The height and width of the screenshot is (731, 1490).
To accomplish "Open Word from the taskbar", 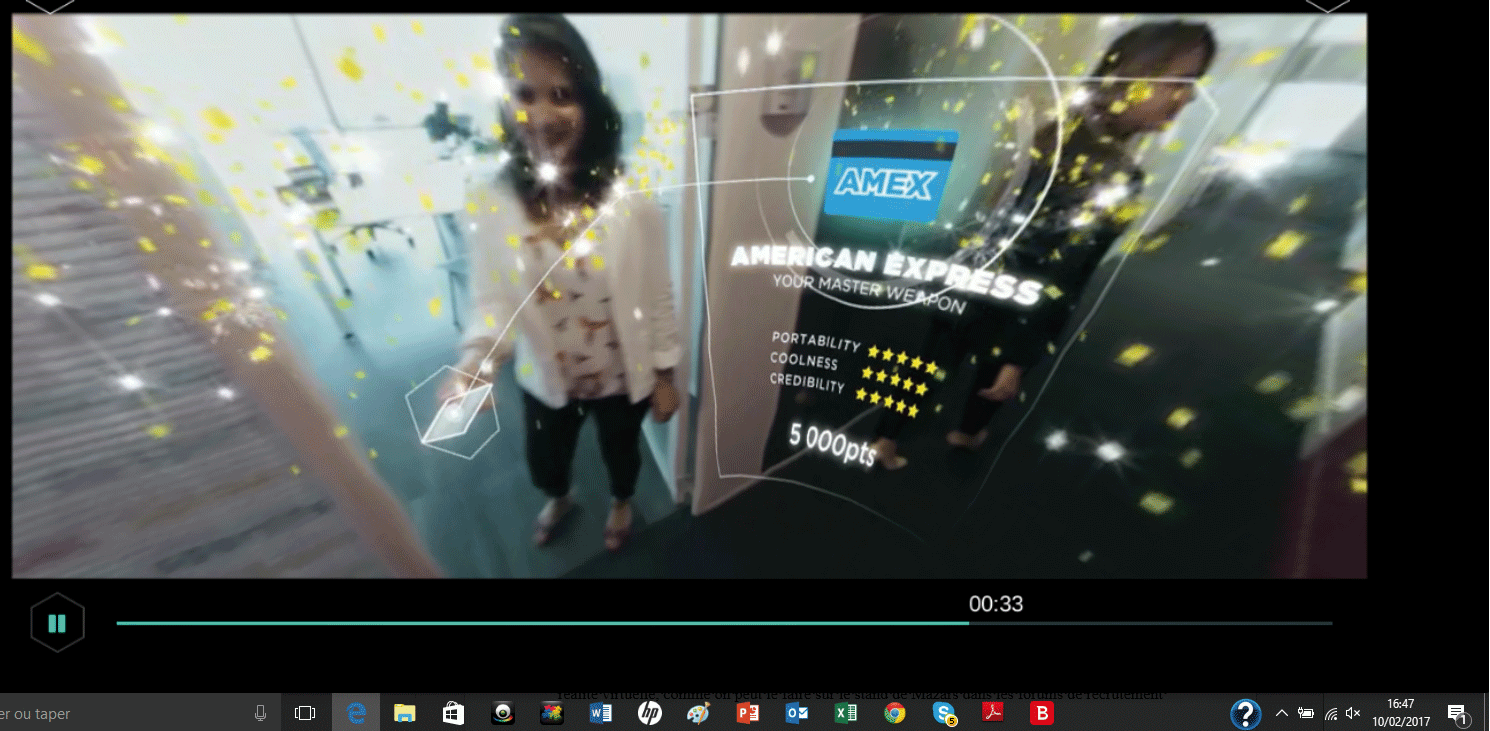I will [x=601, y=713].
